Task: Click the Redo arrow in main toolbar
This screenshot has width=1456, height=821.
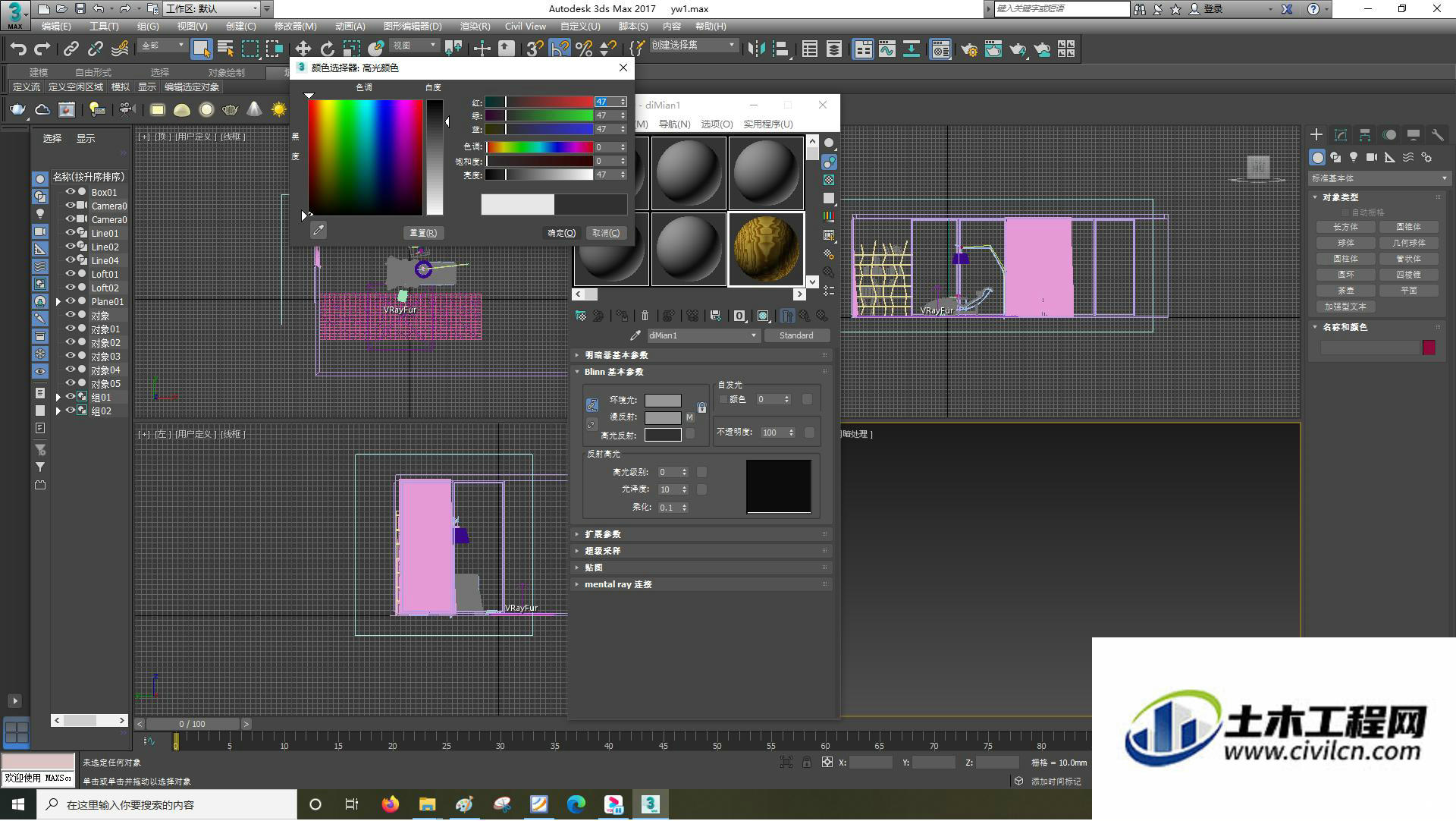Action: coord(42,49)
